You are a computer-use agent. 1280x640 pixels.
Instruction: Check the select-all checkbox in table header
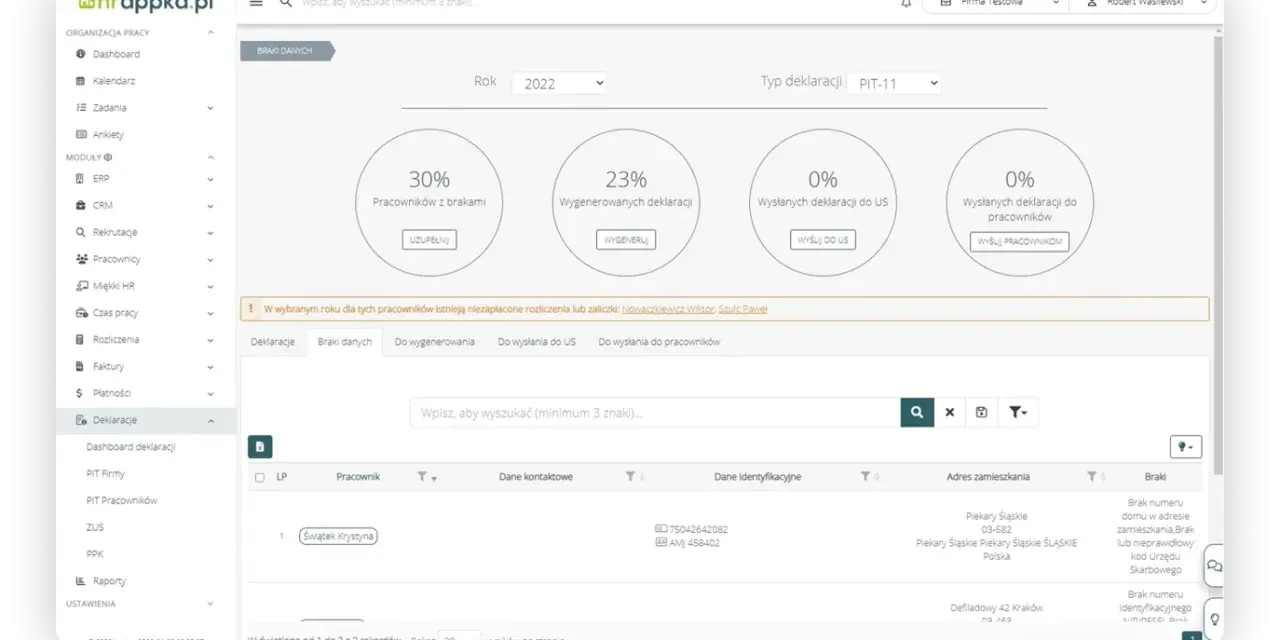tap(260, 478)
